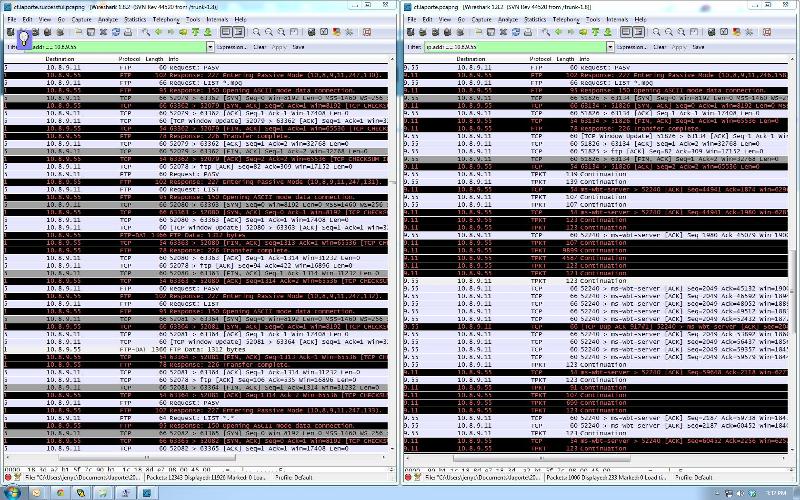The width and height of the screenshot is (800, 500).
Task: Go forward in packet history, left window
Action: coord(170,32)
